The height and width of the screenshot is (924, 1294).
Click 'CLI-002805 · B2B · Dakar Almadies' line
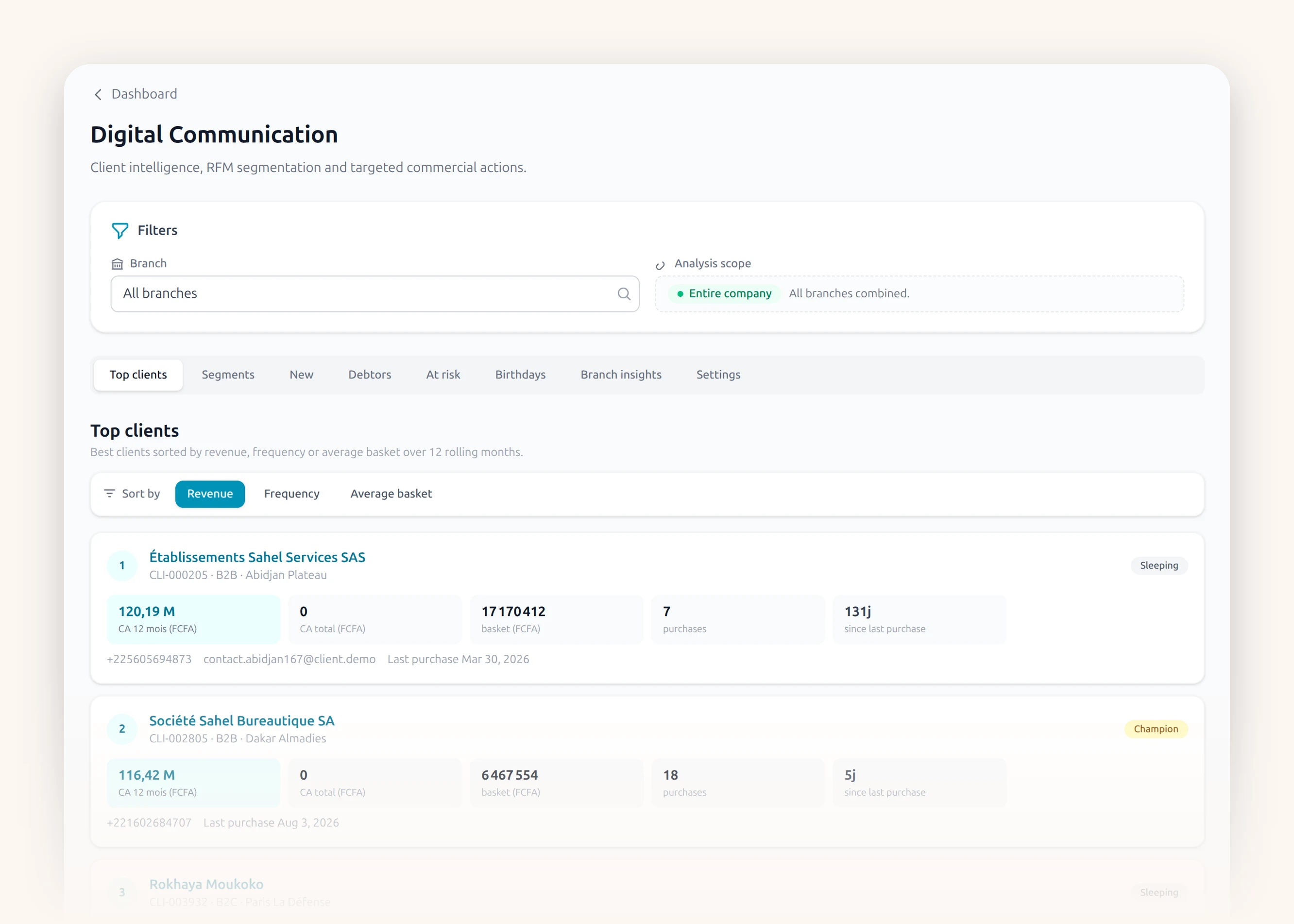coord(238,738)
